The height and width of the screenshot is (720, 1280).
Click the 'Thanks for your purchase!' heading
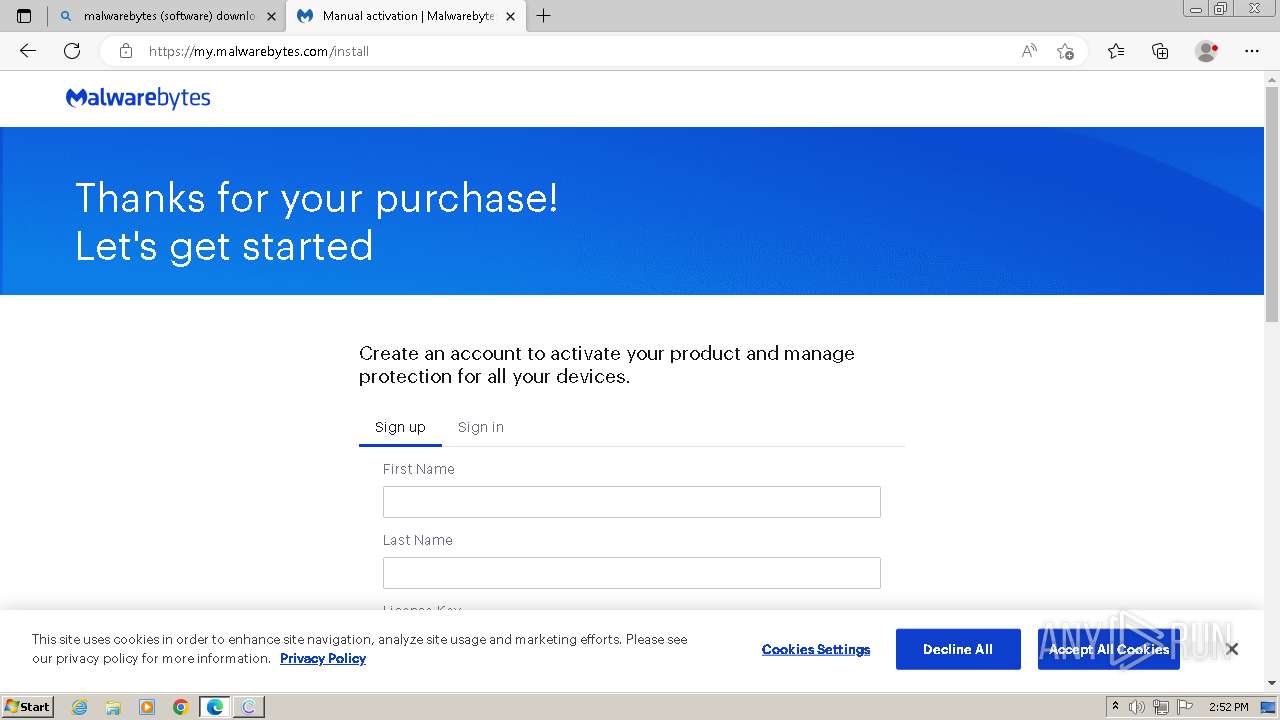click(316, 198)
